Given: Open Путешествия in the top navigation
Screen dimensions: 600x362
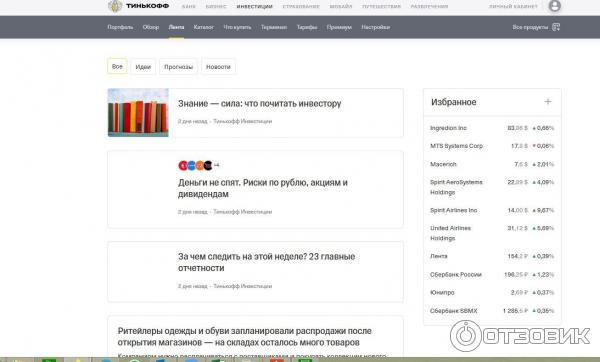Looking at the screenshot, I should (381, 7).
